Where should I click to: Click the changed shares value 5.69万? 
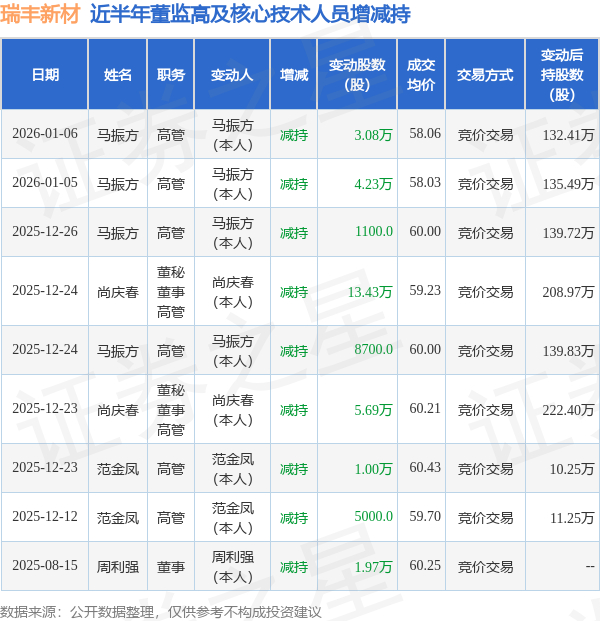point(373,410)
